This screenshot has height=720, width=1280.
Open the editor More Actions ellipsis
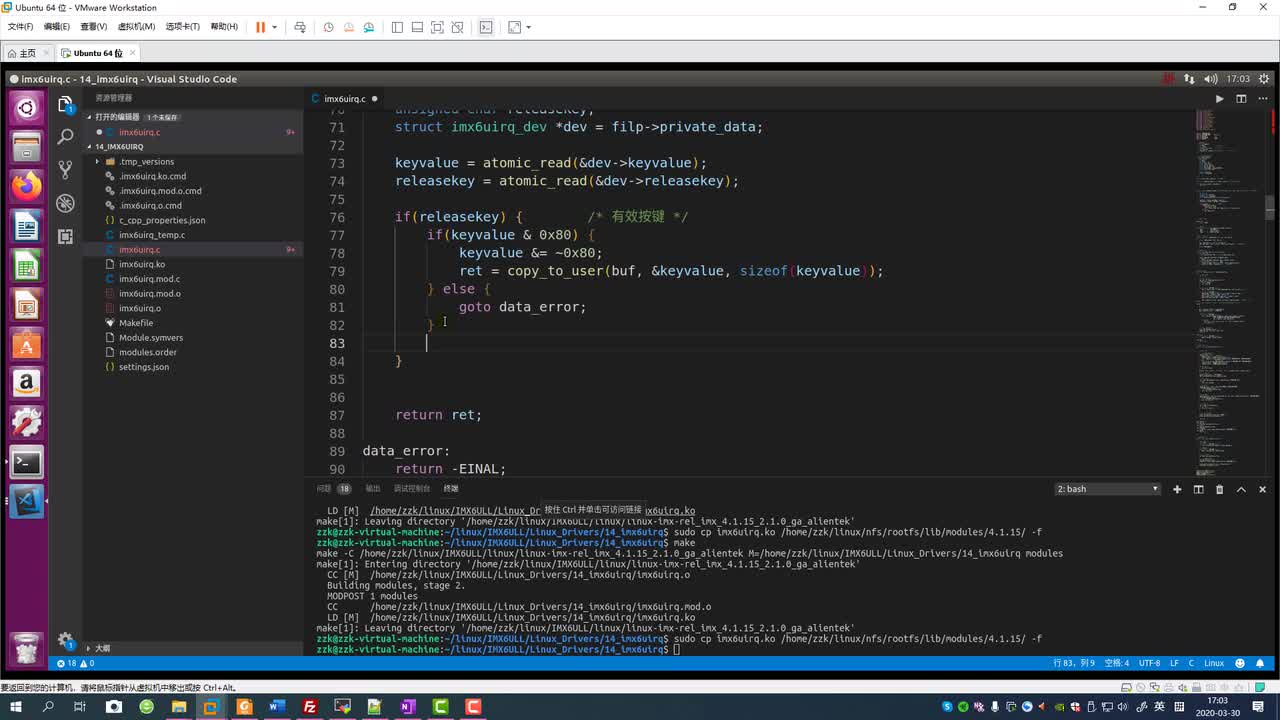pos(1262,99)
